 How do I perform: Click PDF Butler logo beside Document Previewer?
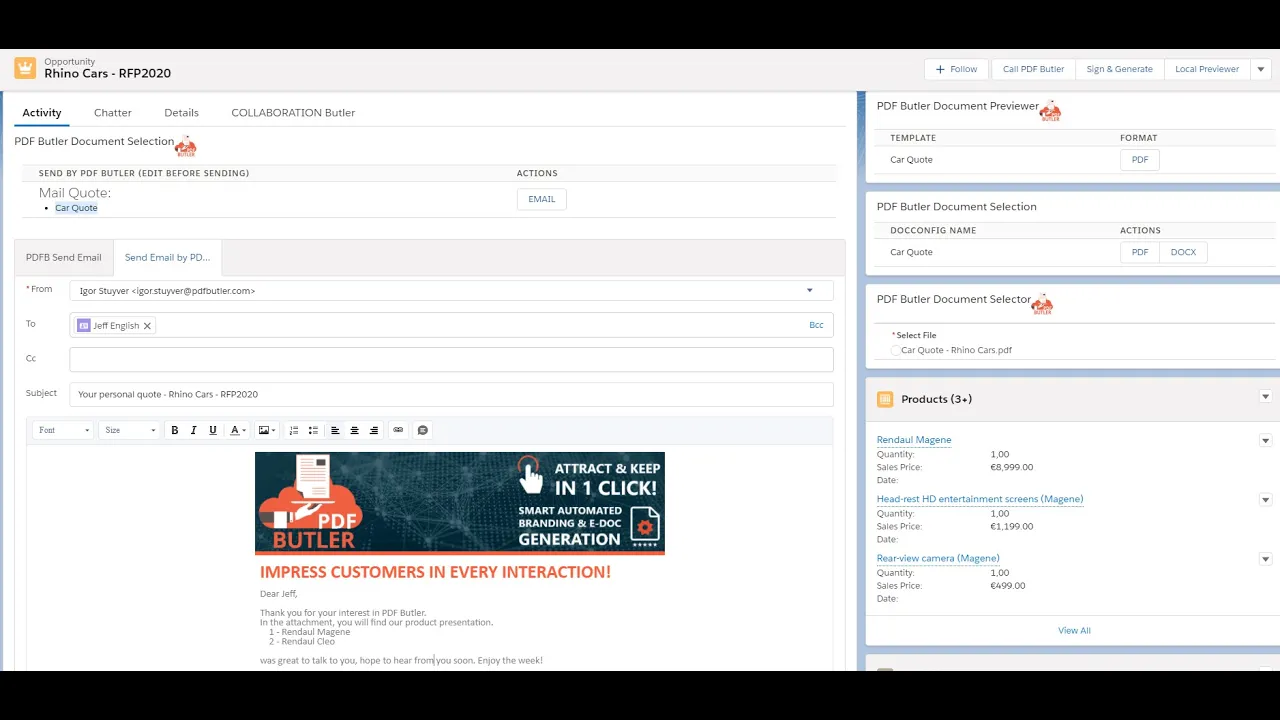click(x=1050, y=111)
